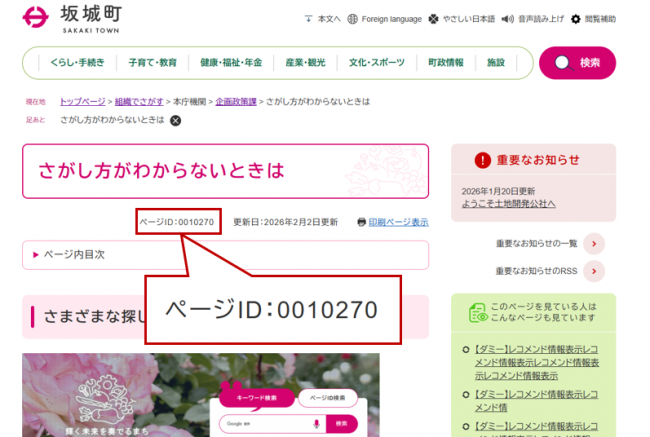Open the 文化・スポーツ menu
This screenshot has width=650, height=437.
pos(376,63)
